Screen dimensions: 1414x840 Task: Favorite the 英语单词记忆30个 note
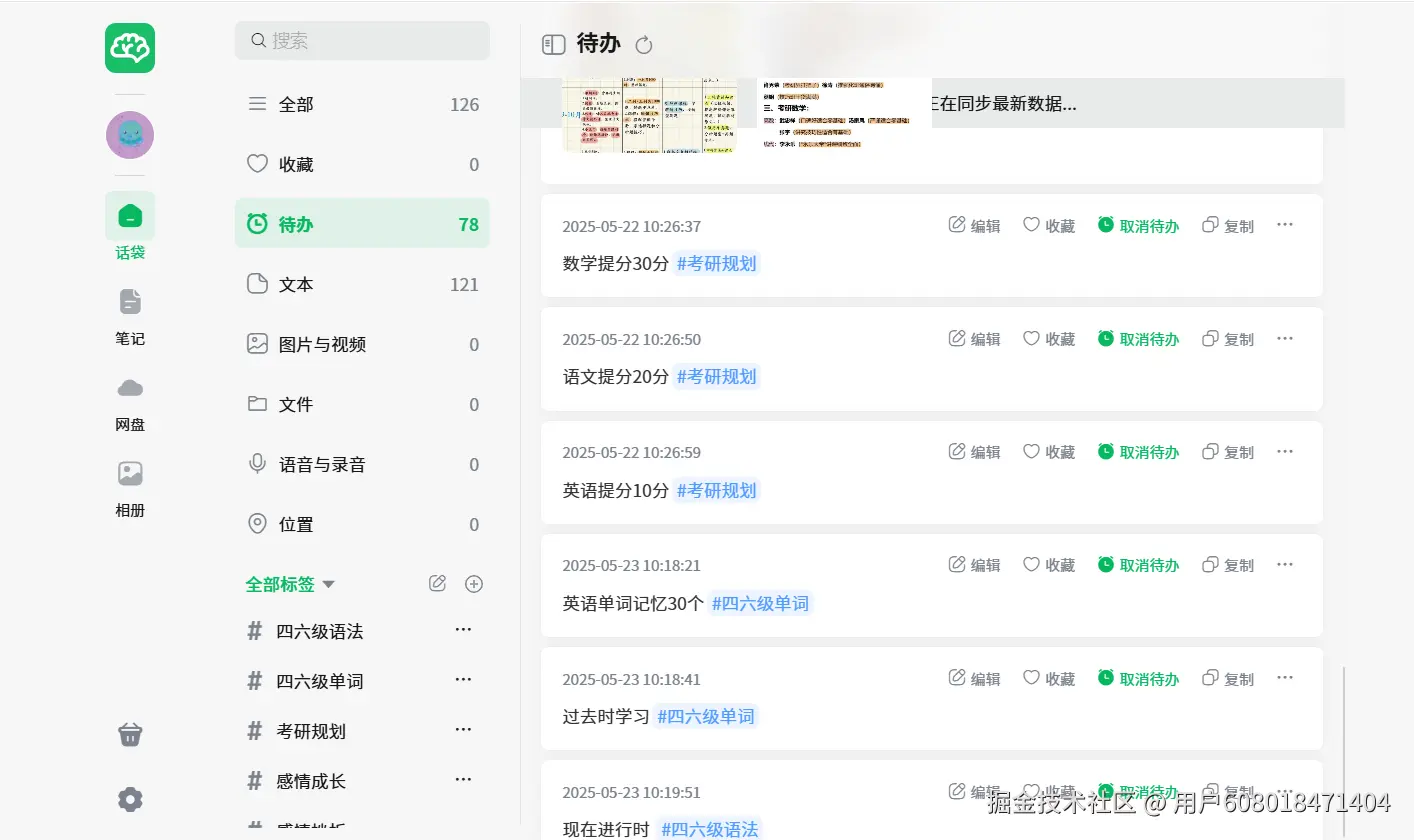(x=1049, y=565)
